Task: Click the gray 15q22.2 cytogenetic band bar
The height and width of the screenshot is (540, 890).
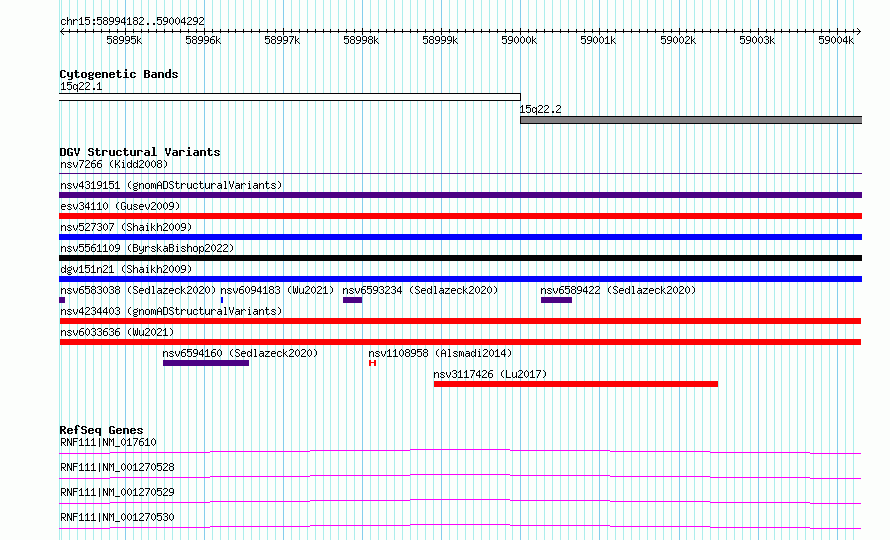Action: (x=691, y=120)
